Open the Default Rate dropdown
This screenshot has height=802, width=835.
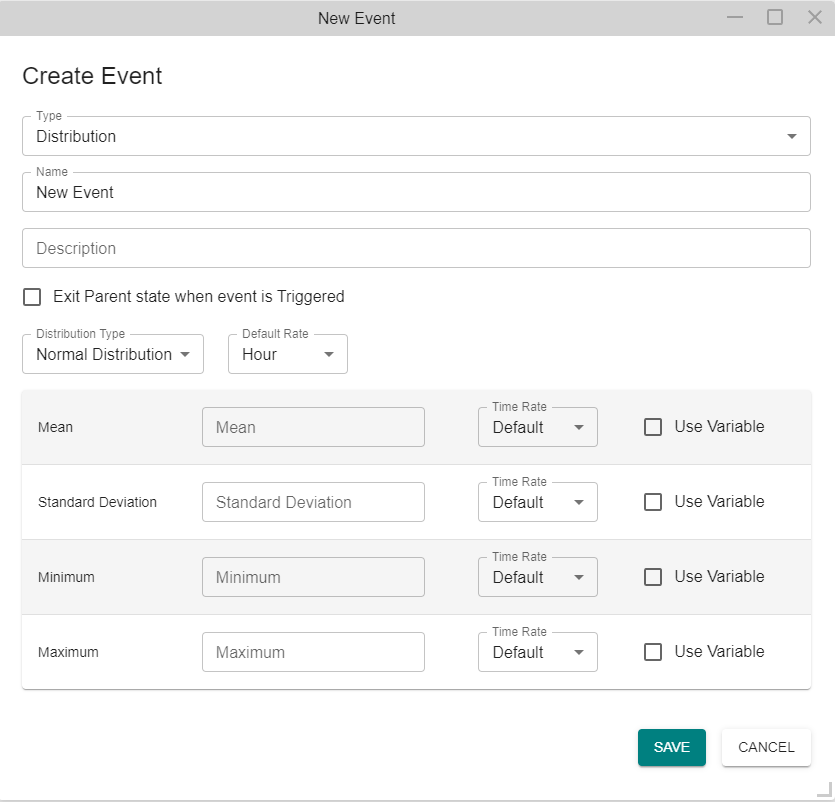(287, 354)
